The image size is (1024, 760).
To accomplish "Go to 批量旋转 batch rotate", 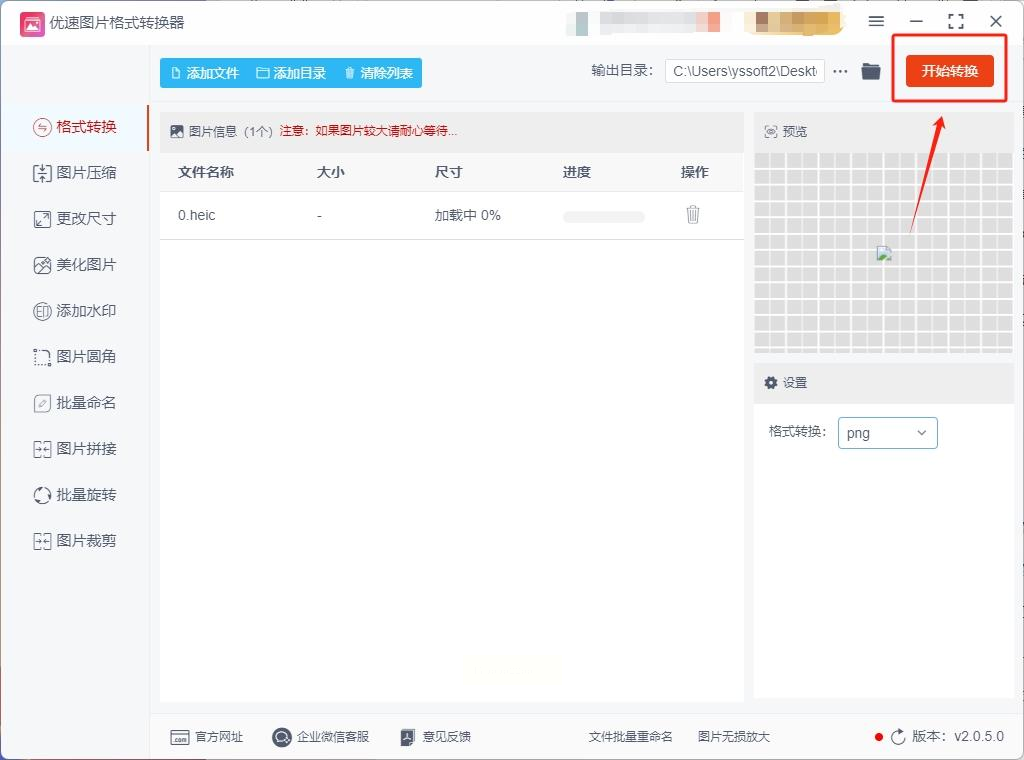I will click(x=74, y=495).
